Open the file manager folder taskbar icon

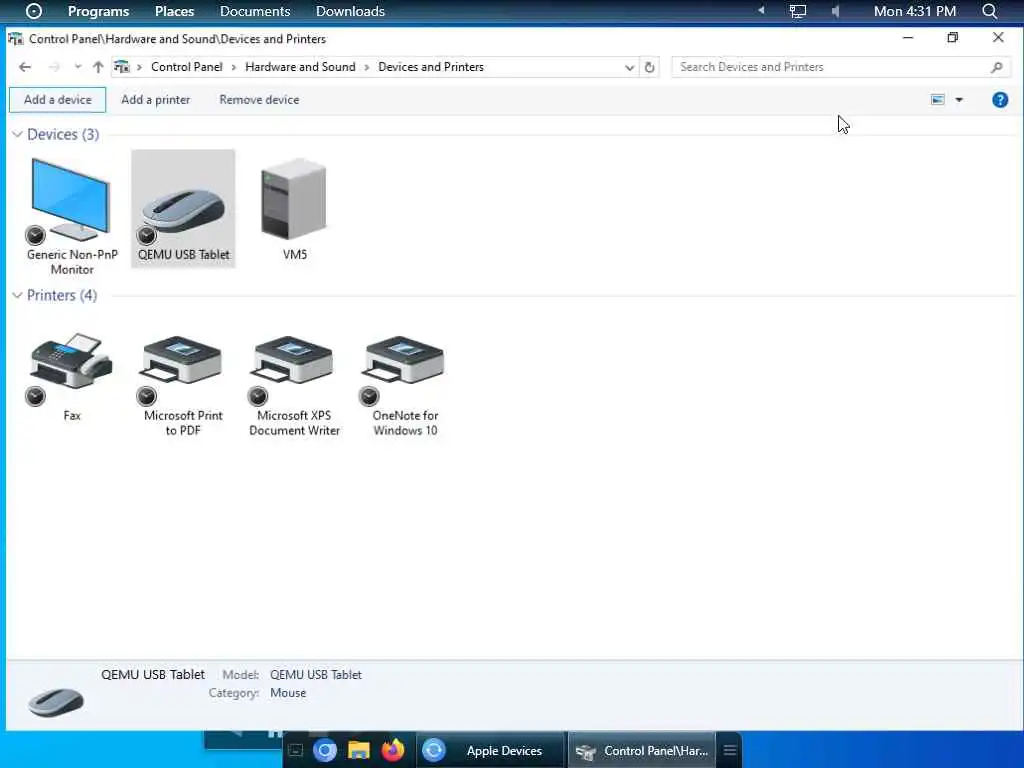point(359,750)
